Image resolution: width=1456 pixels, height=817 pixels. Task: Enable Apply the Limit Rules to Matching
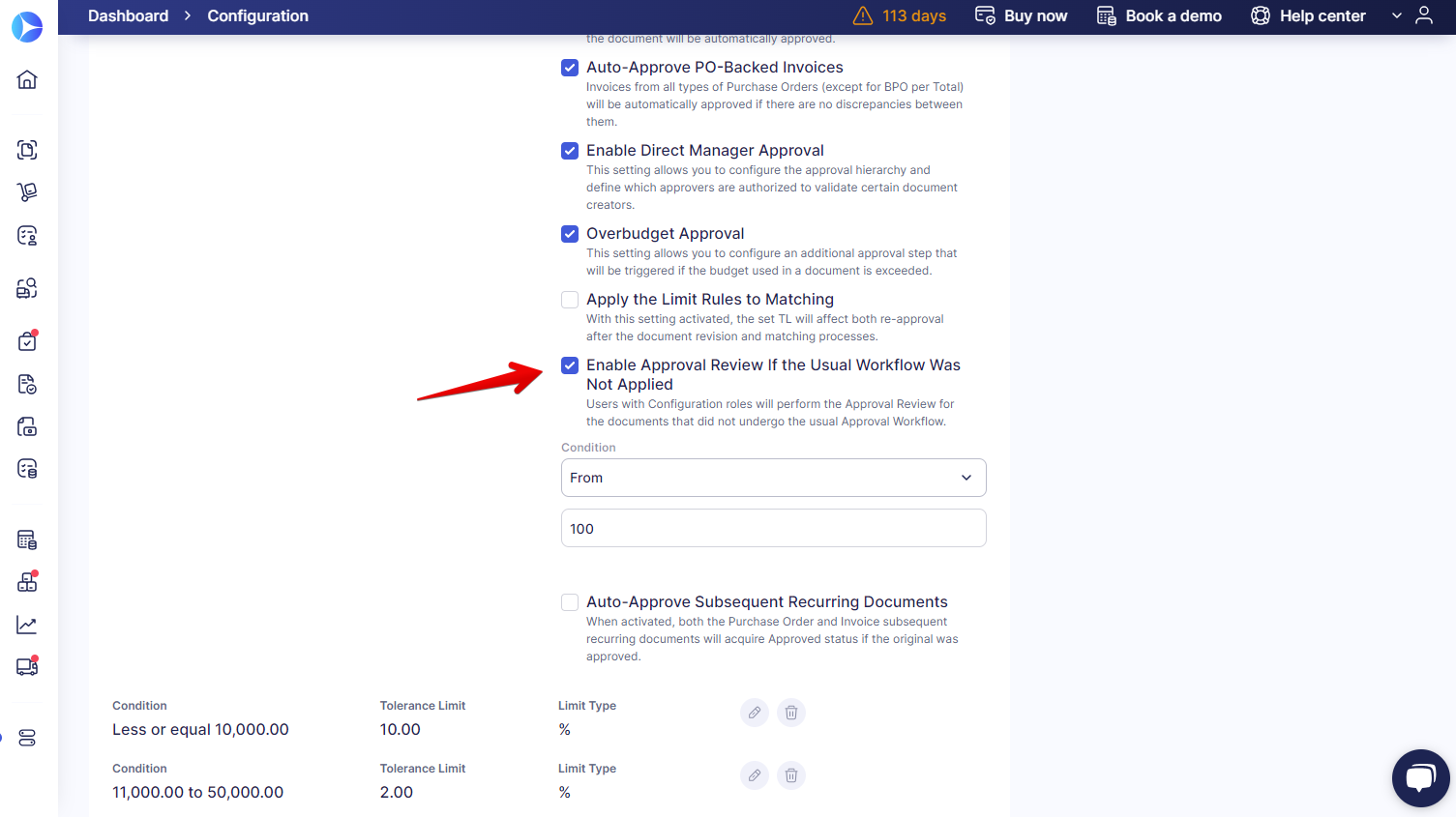point(570,300)
